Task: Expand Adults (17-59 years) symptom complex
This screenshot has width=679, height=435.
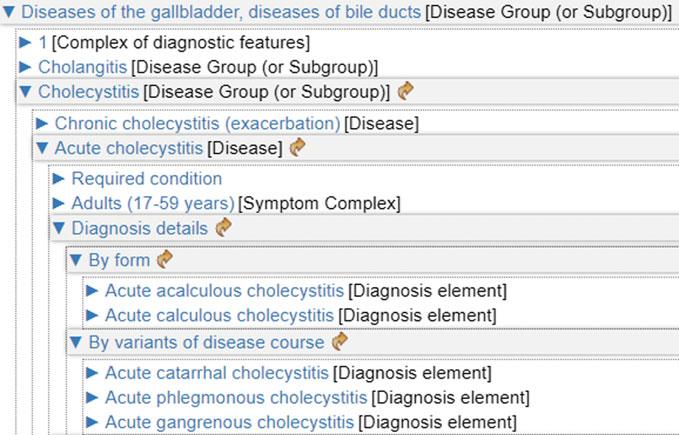Action: [x=59, y=204]
